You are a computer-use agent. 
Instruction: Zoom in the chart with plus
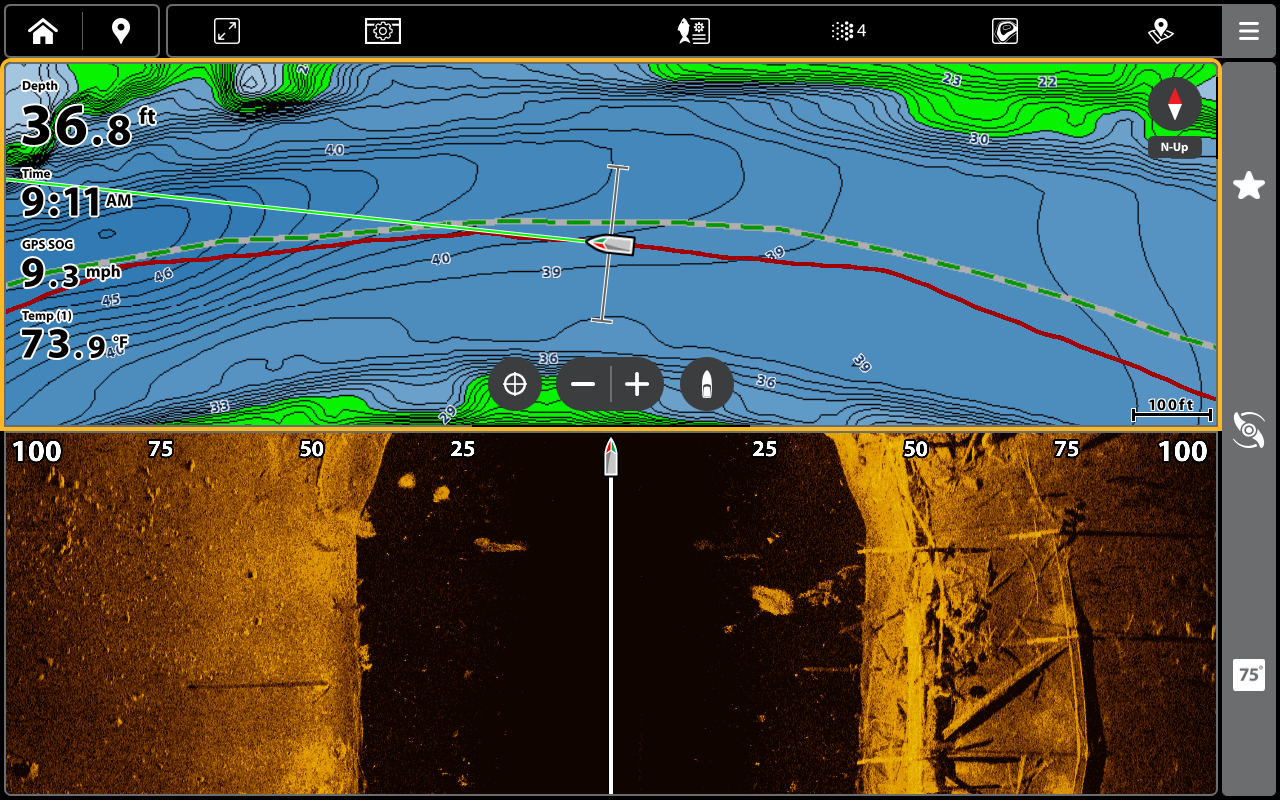click(x=637, y=384)
